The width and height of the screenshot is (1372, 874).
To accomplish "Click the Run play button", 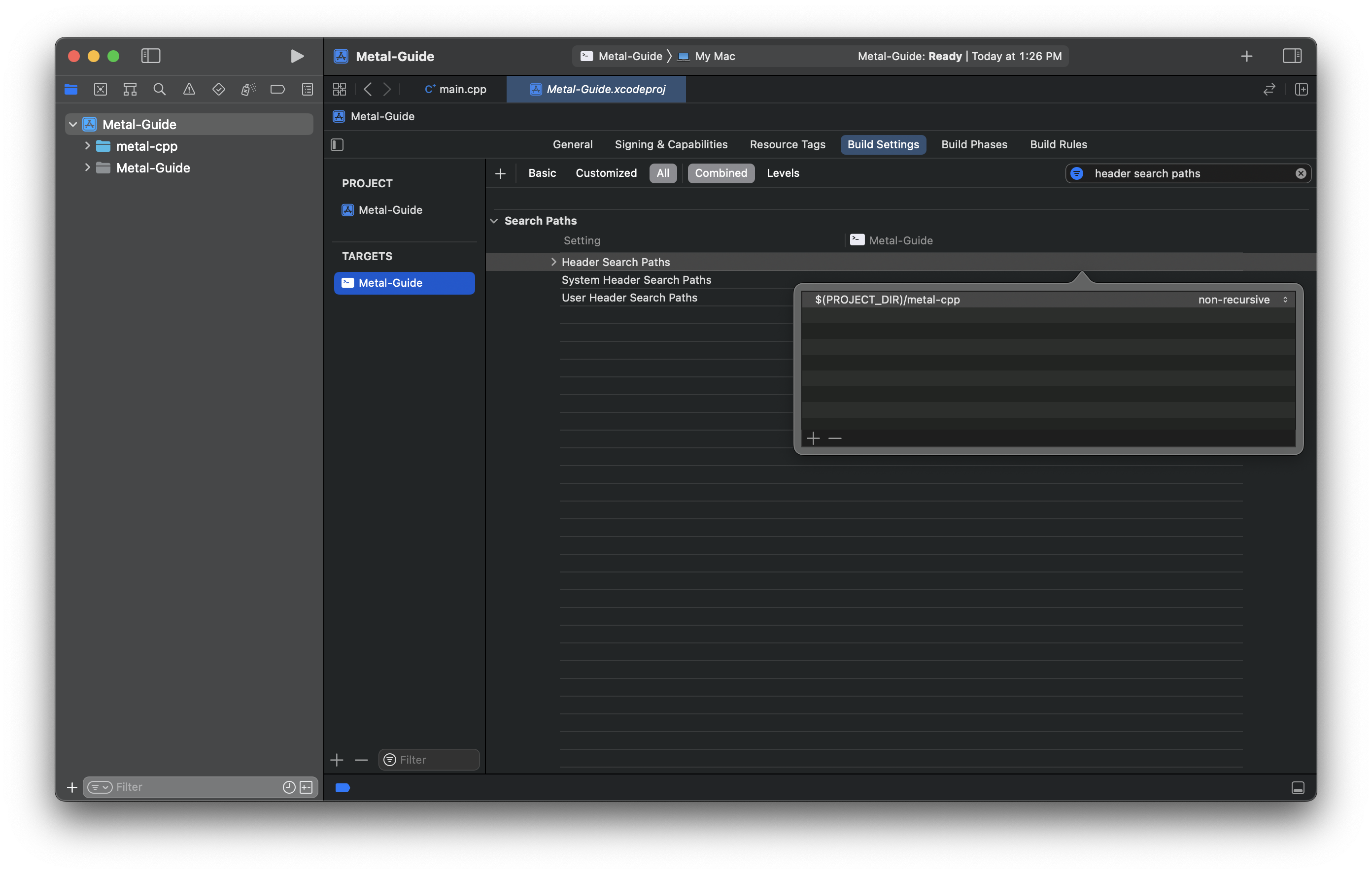I will pos(296,56).
